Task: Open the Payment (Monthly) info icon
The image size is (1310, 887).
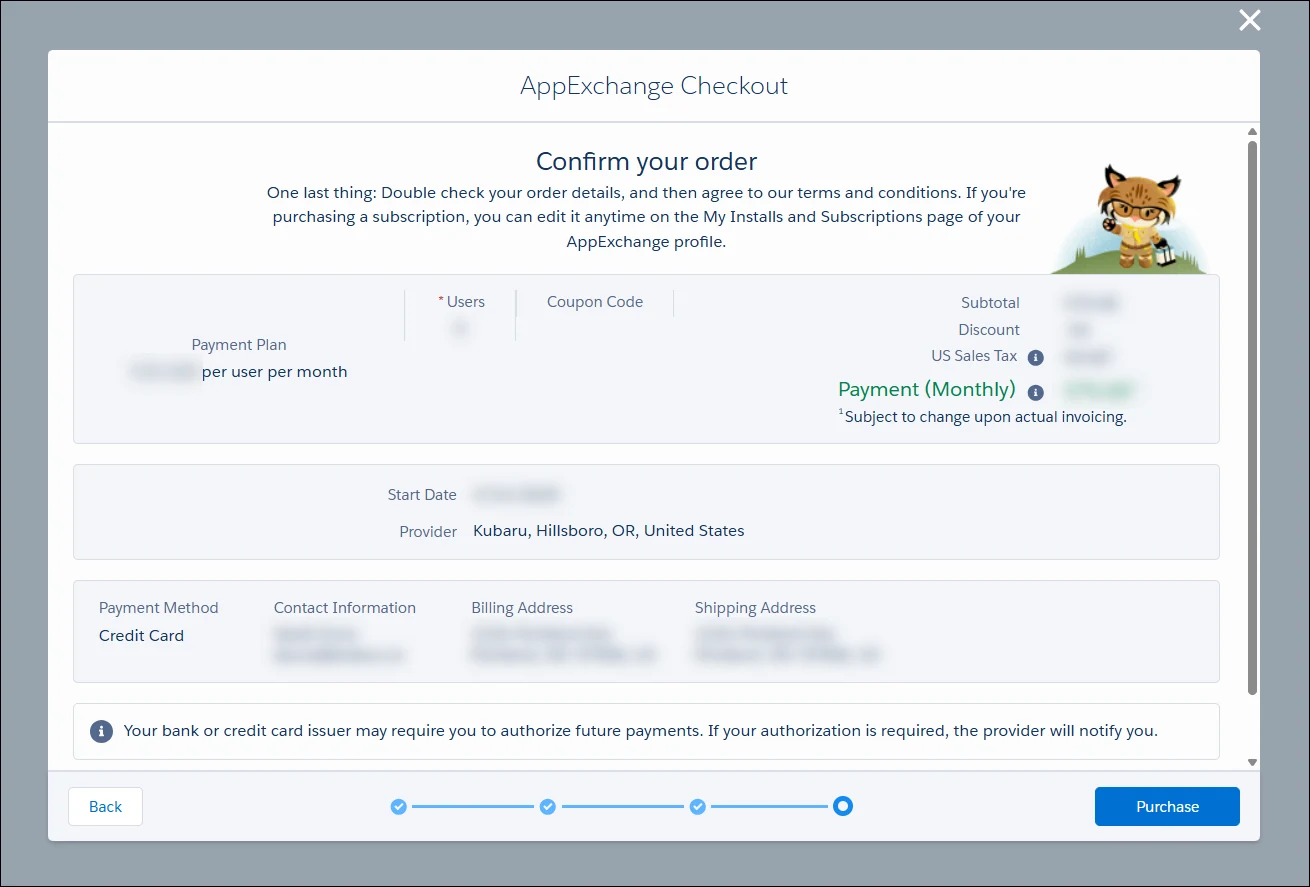Action: [1036, 392]
